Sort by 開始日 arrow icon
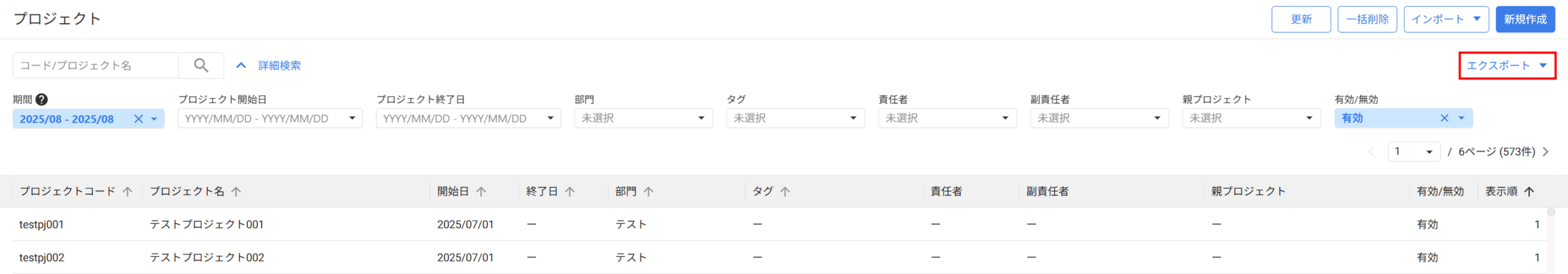Viewport: 1568px width, 274px height. (x=481, y=191)
